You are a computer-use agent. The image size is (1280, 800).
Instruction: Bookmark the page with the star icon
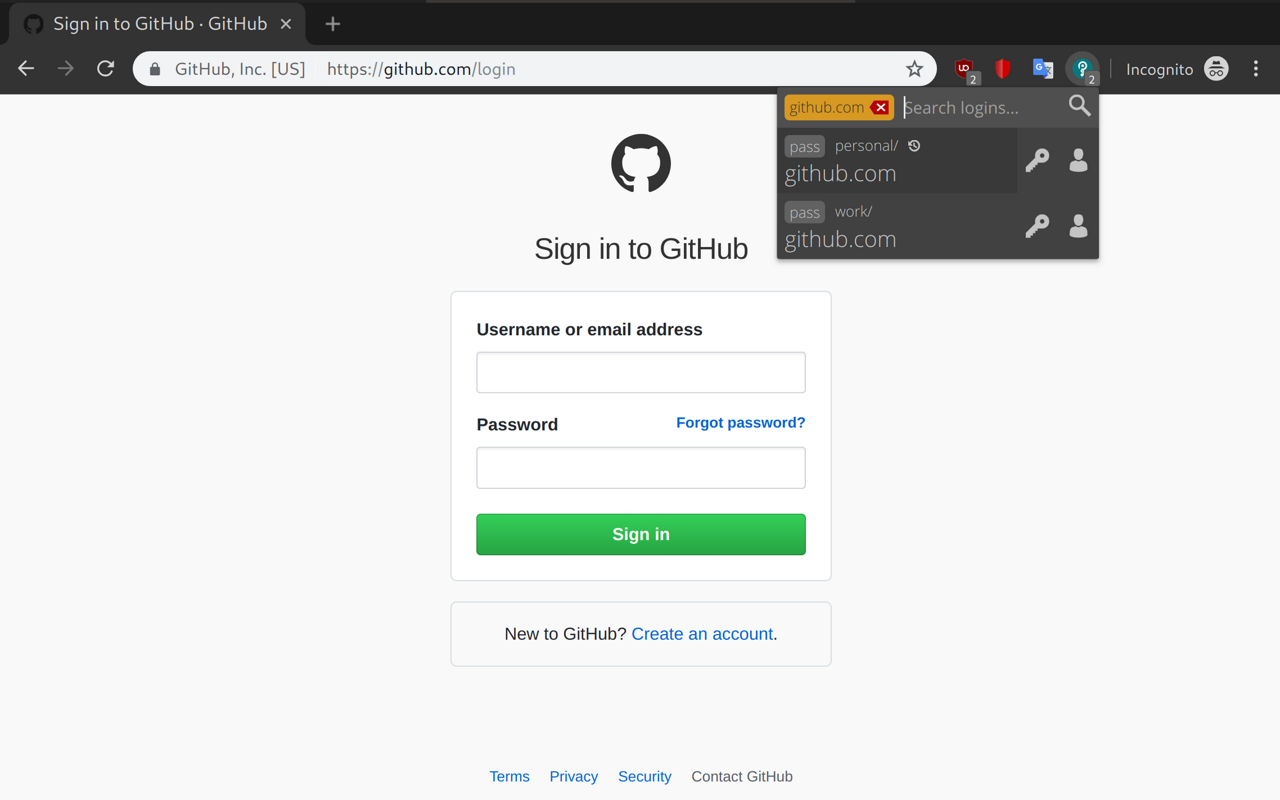click(914, 69)
